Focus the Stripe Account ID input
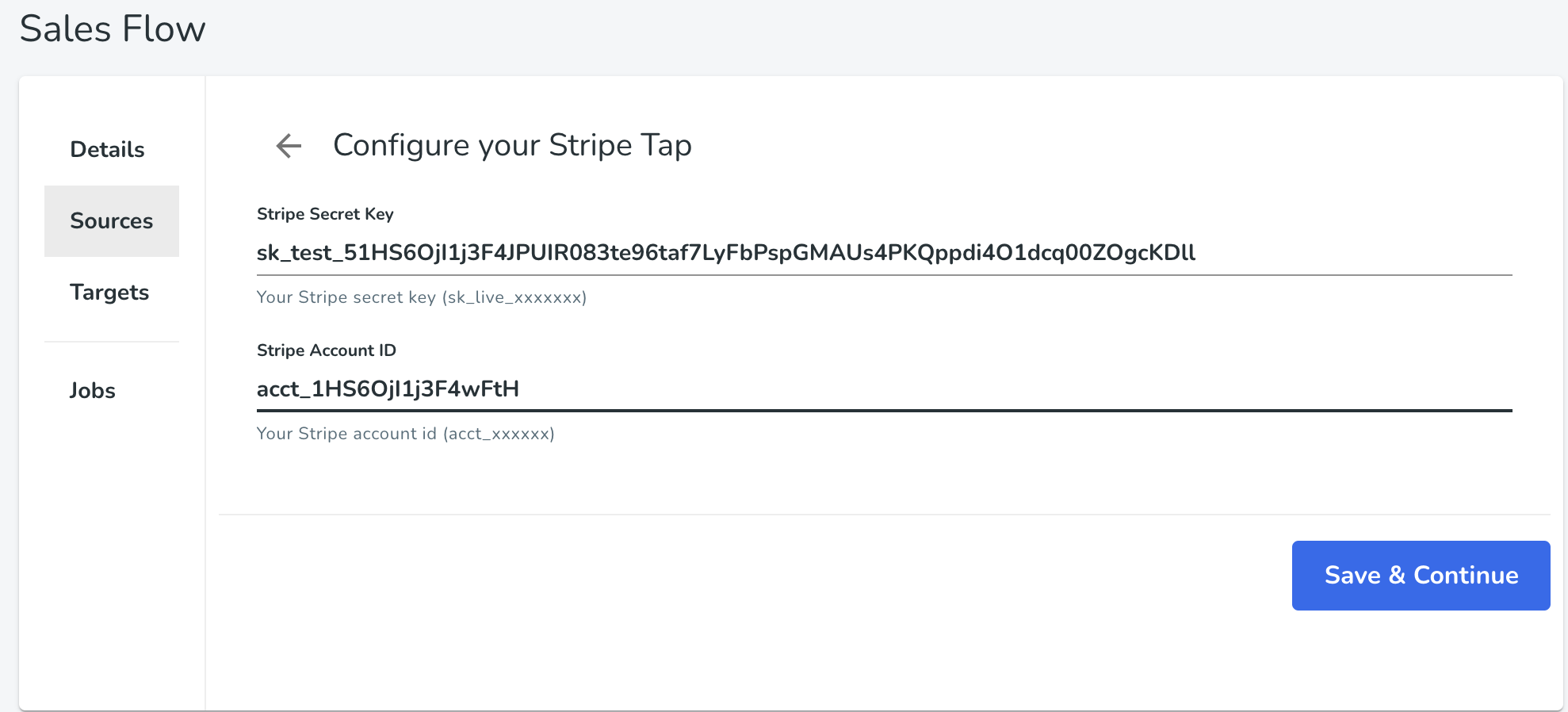 pyautogui.click(x=885, y=389)
